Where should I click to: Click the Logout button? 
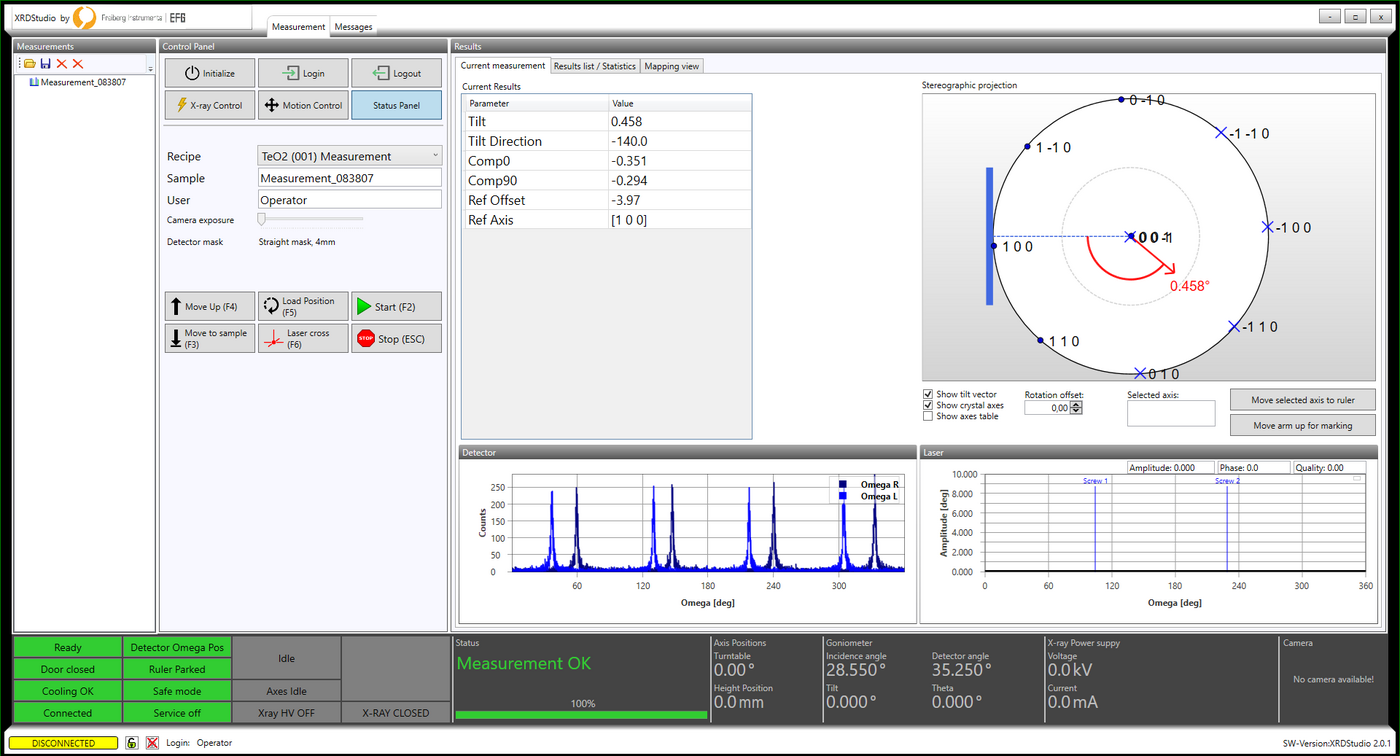click(396, 73)
